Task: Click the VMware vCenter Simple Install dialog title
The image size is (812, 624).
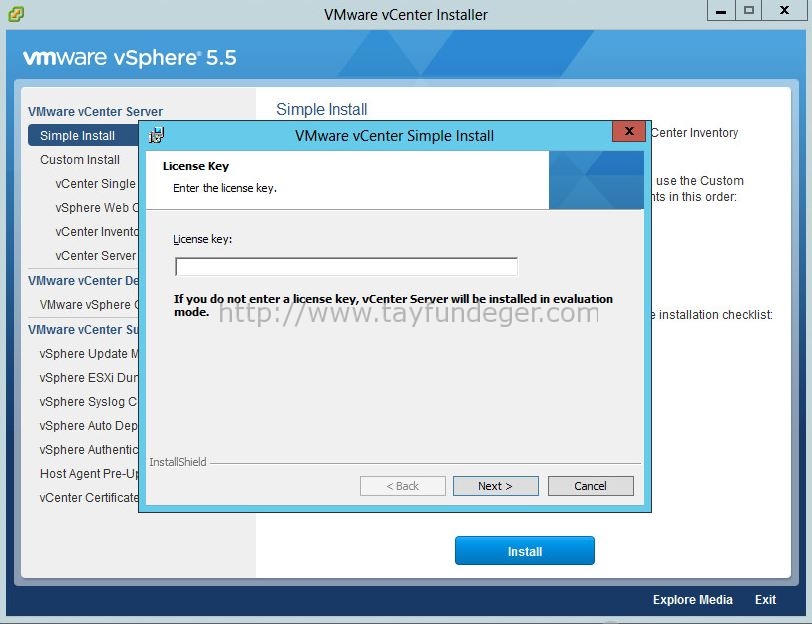Action: click(394, 136)
